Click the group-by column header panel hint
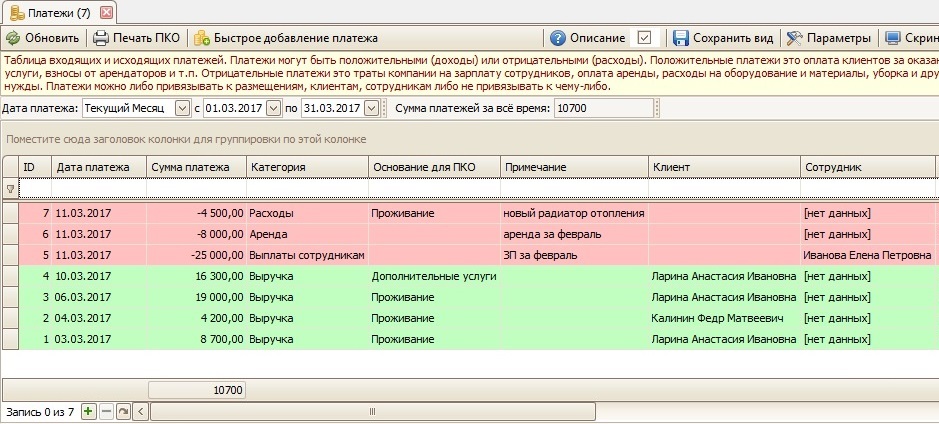This screenshot has width=939, height=424. click(x=186, y=140)
